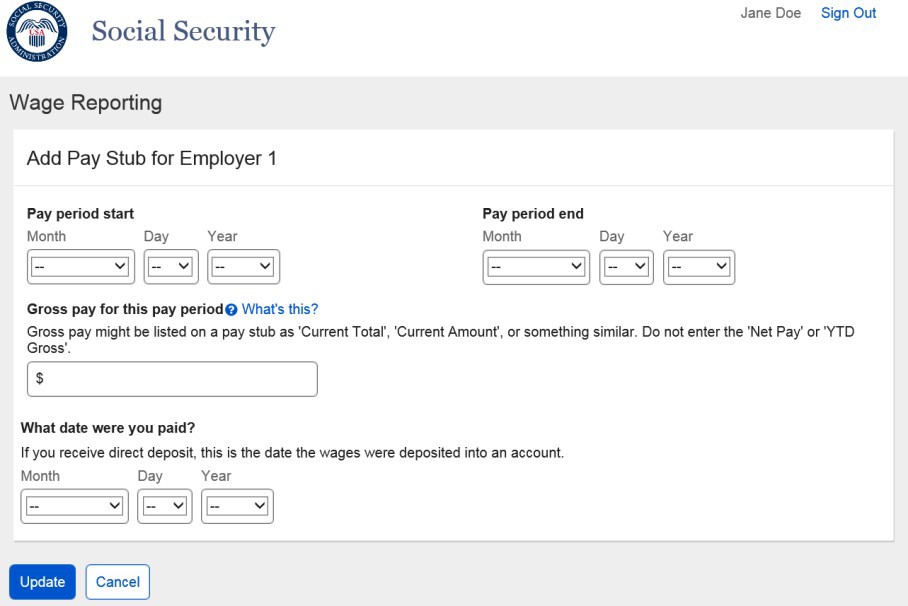Open the "What's this?" help link
Viewport: 908px width, 606px height.
[280, 309]
